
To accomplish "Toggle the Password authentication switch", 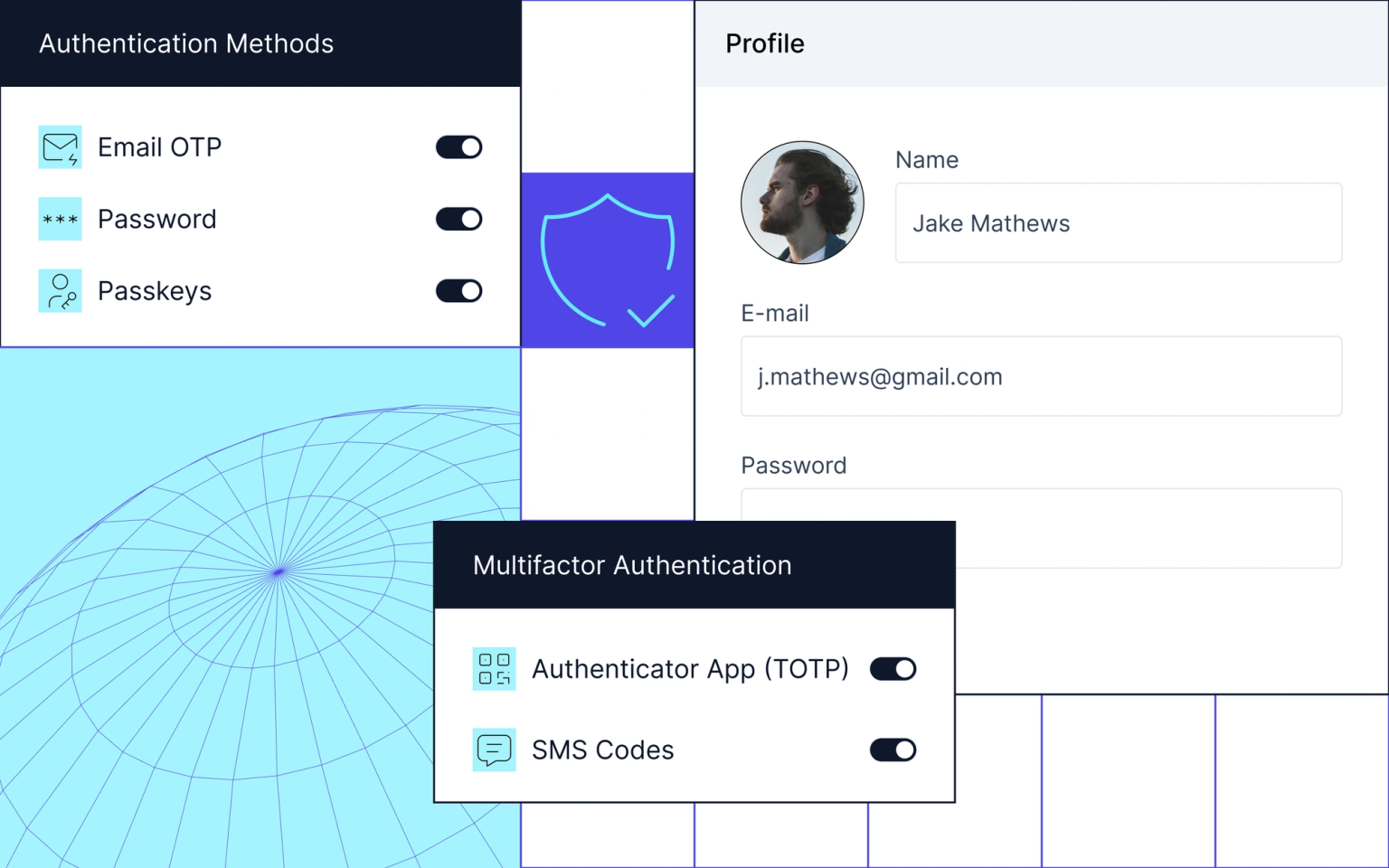I will [459, 219].
